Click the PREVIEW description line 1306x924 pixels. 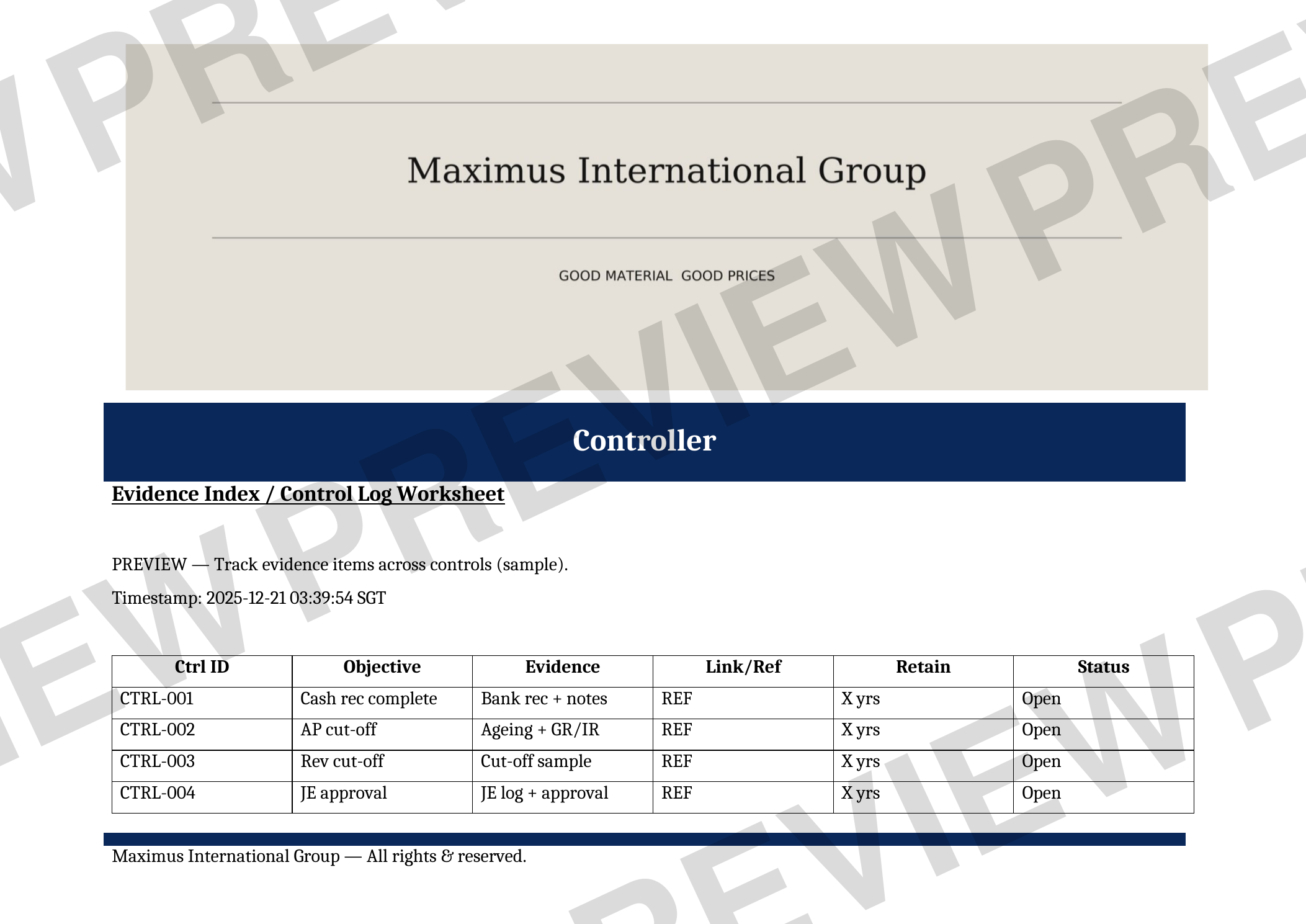339,565
